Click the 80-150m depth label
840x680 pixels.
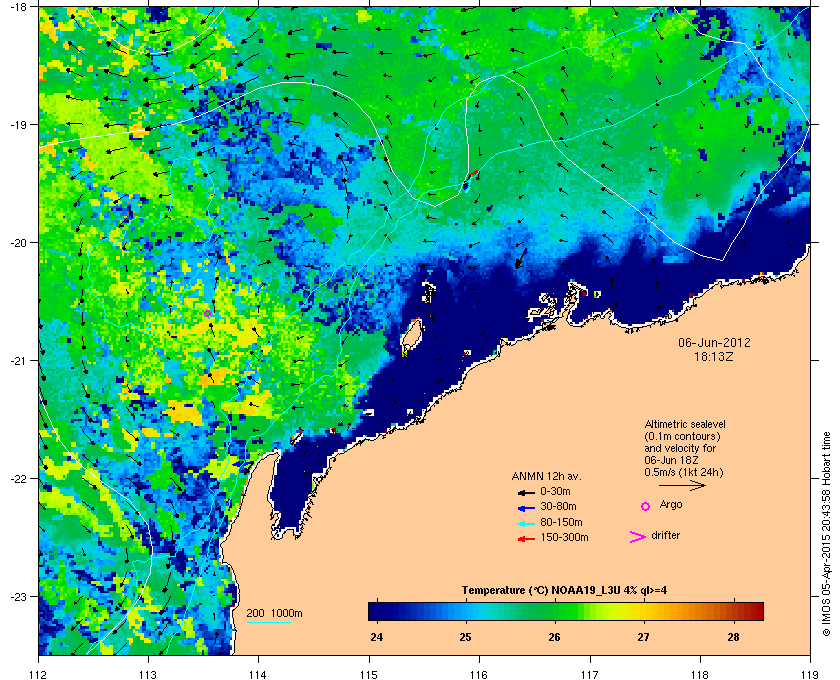pos(561,522)
